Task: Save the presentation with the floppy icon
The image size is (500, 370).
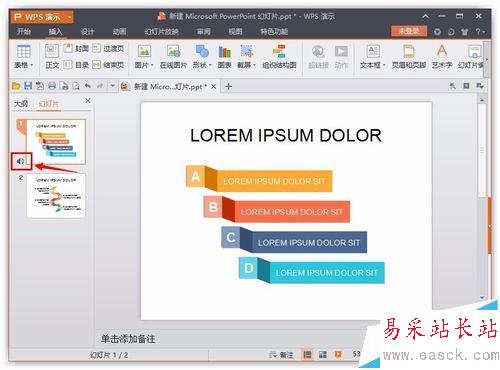Action: 28,86
